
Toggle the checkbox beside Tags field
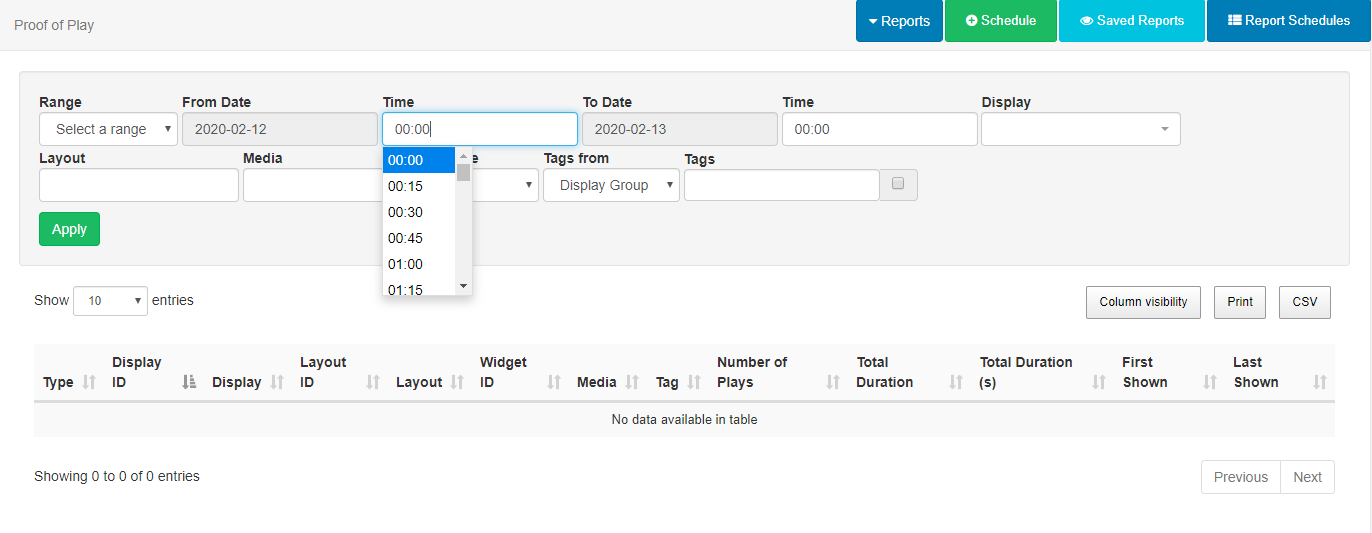(x=898, y=184)
